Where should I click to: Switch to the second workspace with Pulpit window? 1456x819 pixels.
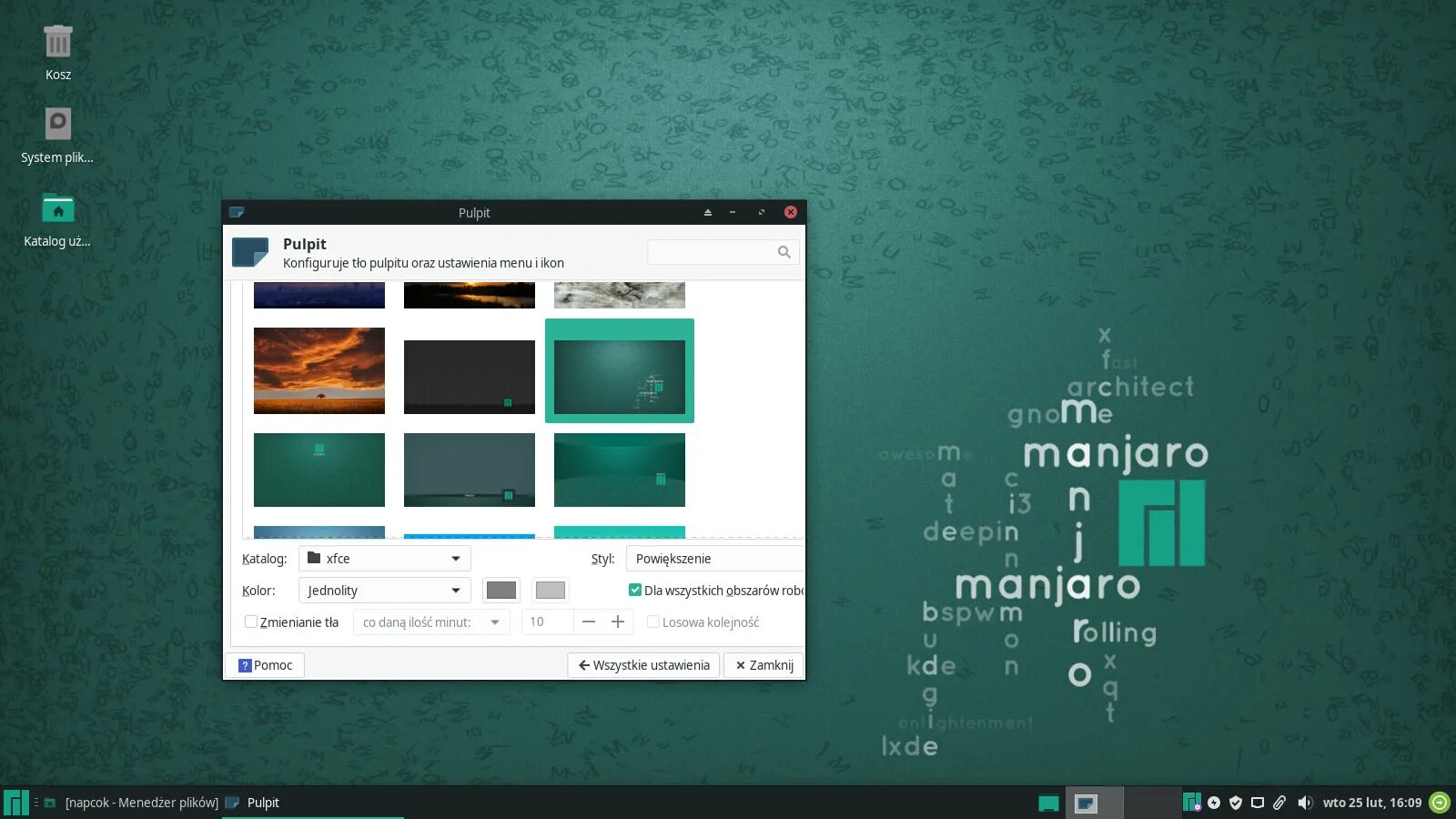pos(1094,803)
